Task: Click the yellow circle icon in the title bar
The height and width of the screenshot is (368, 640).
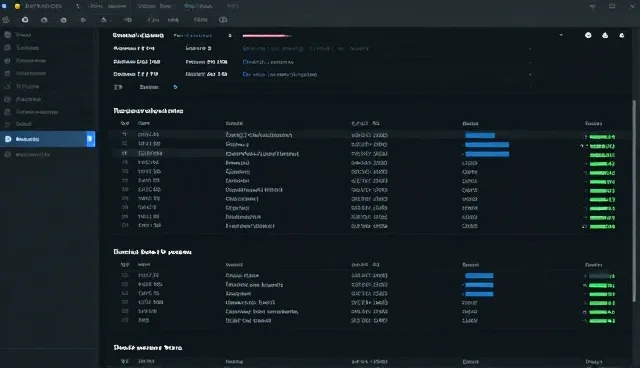Action: point(18,7)
